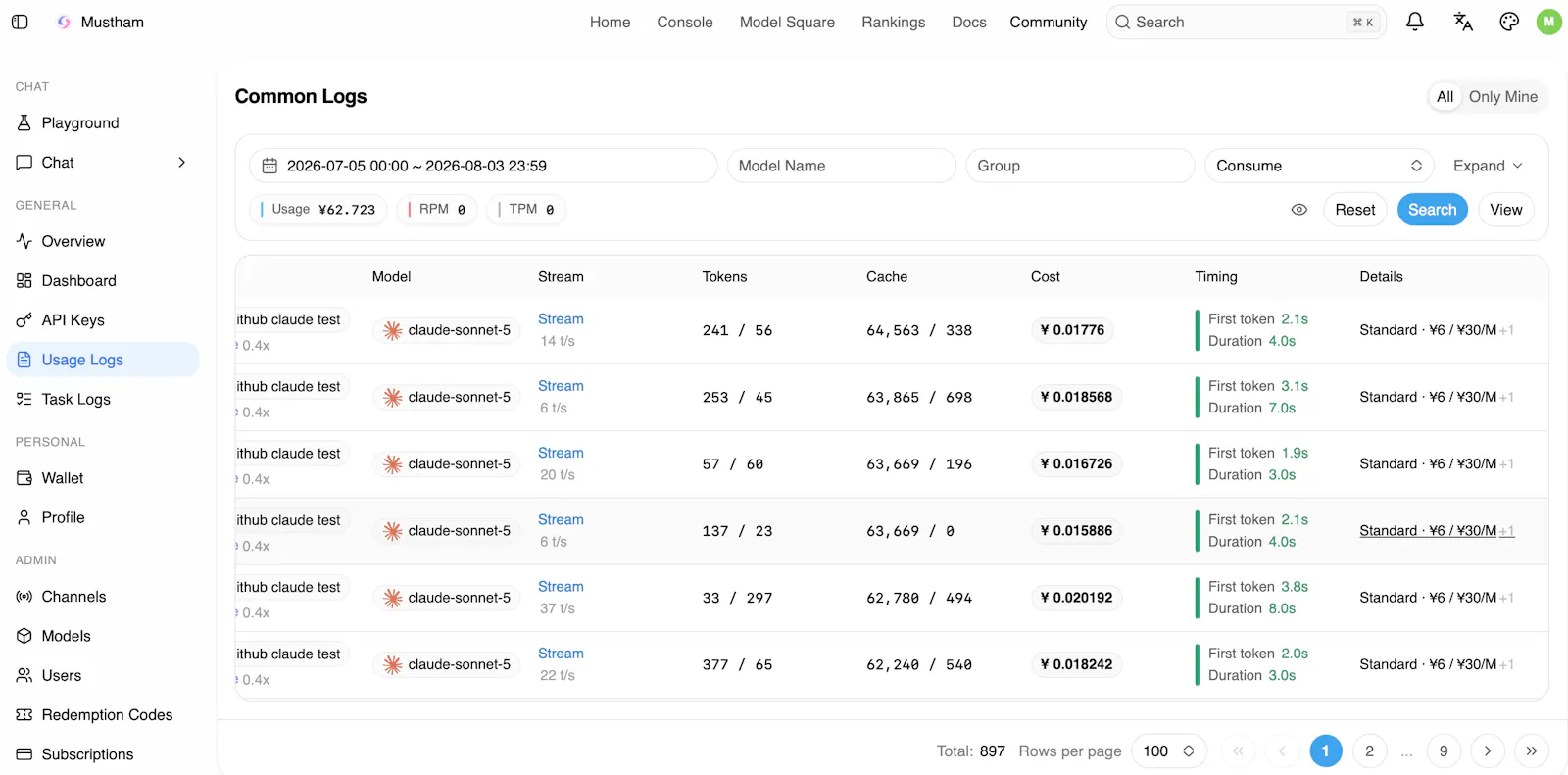The image size is (1568, 775).
Task: Focus the top Search box
Action: click(1247, 22)
